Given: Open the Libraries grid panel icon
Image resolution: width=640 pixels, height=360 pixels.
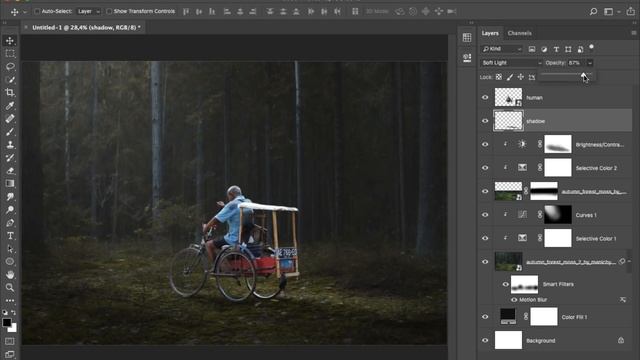Looking at the screenshot, I should (x=467, y=38).
